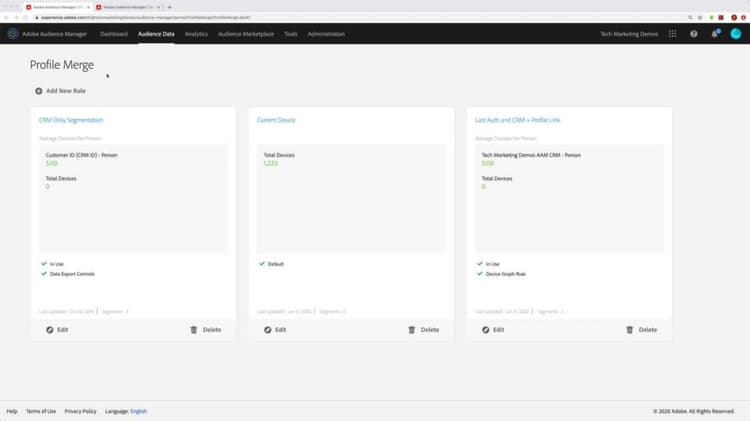The width and height of the screenshot is (750, 421).
Task: Click the Profile Merge page heading
Action: coord(62,65)
